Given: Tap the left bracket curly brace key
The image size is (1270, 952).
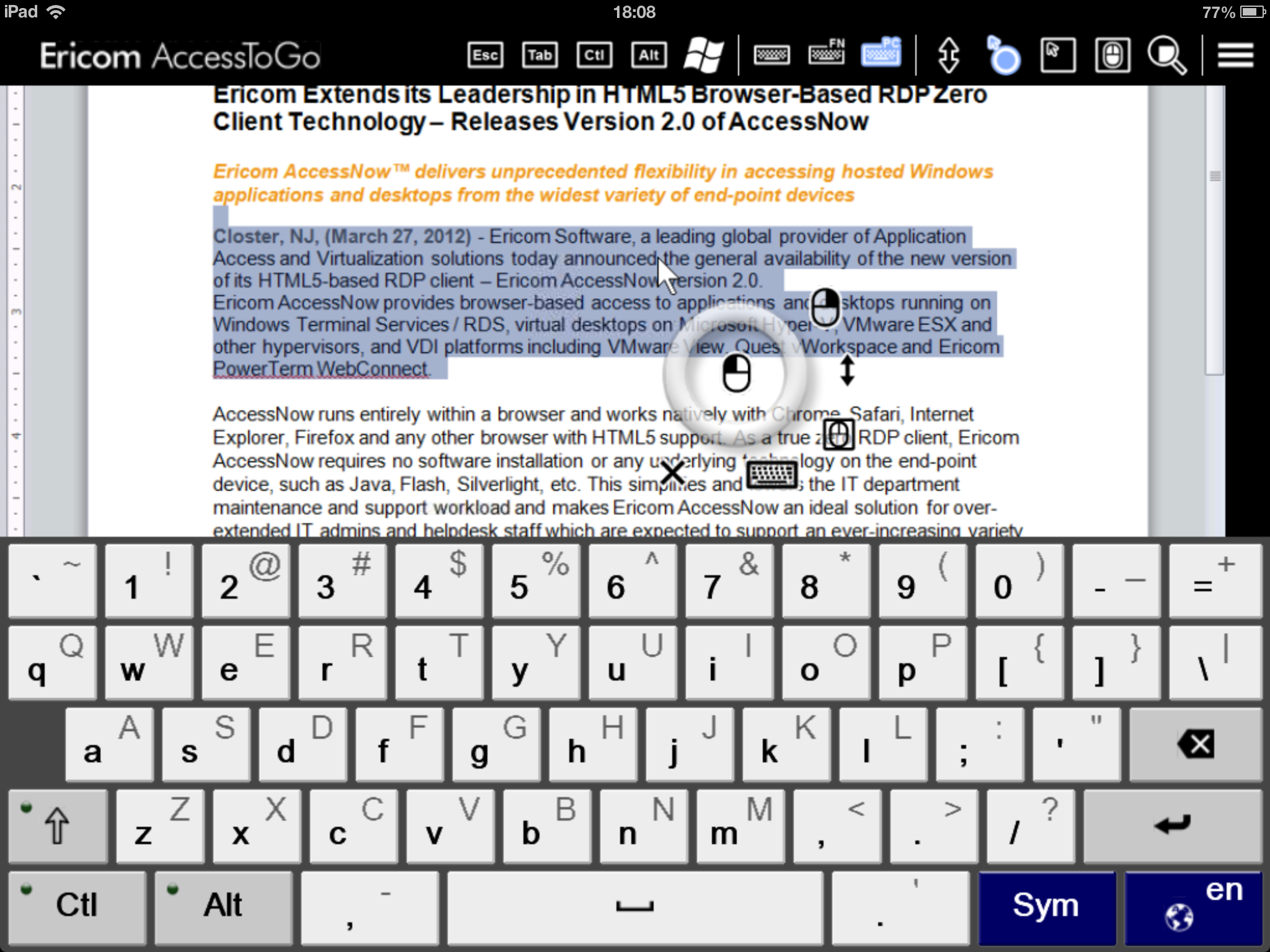Looking at the screenshot, I should click(1019, 662).
